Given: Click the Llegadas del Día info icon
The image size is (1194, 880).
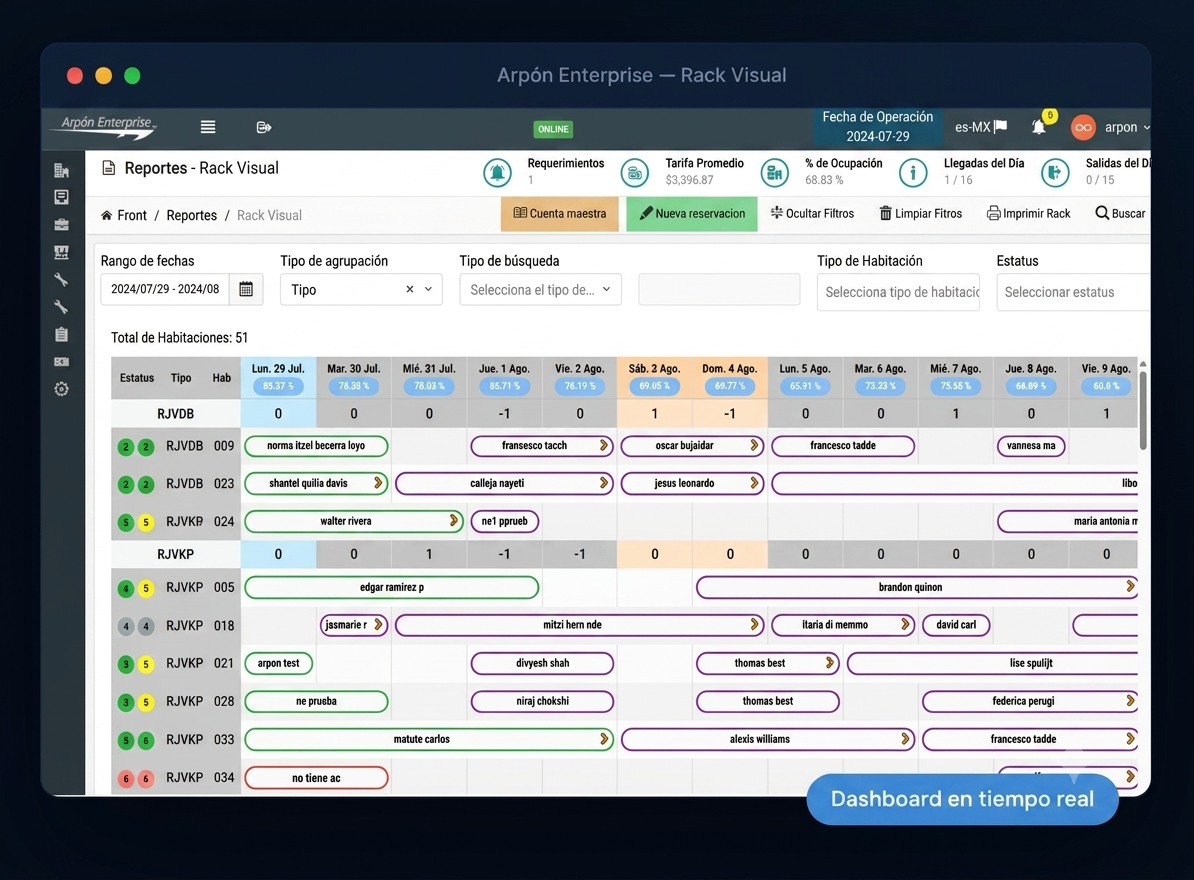Looking at the screenshot, I should pyautogui.click(x=913, y=173).
